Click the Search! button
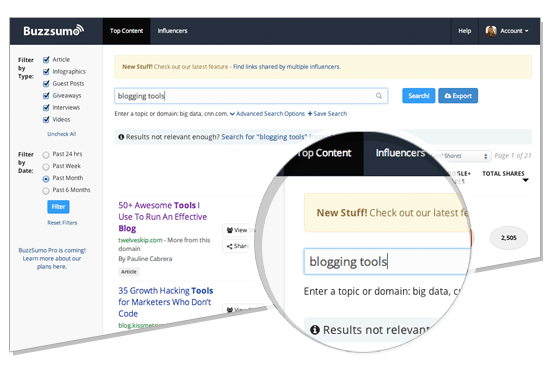Screen dimensions: 550x369 418,96
